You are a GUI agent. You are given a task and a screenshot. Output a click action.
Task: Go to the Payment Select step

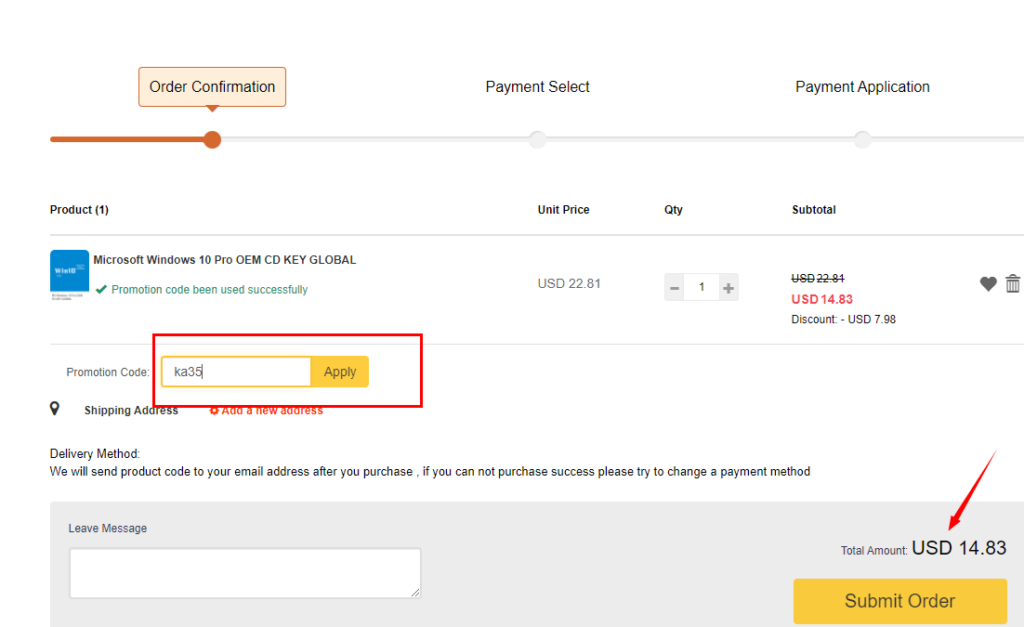[537, 87]
